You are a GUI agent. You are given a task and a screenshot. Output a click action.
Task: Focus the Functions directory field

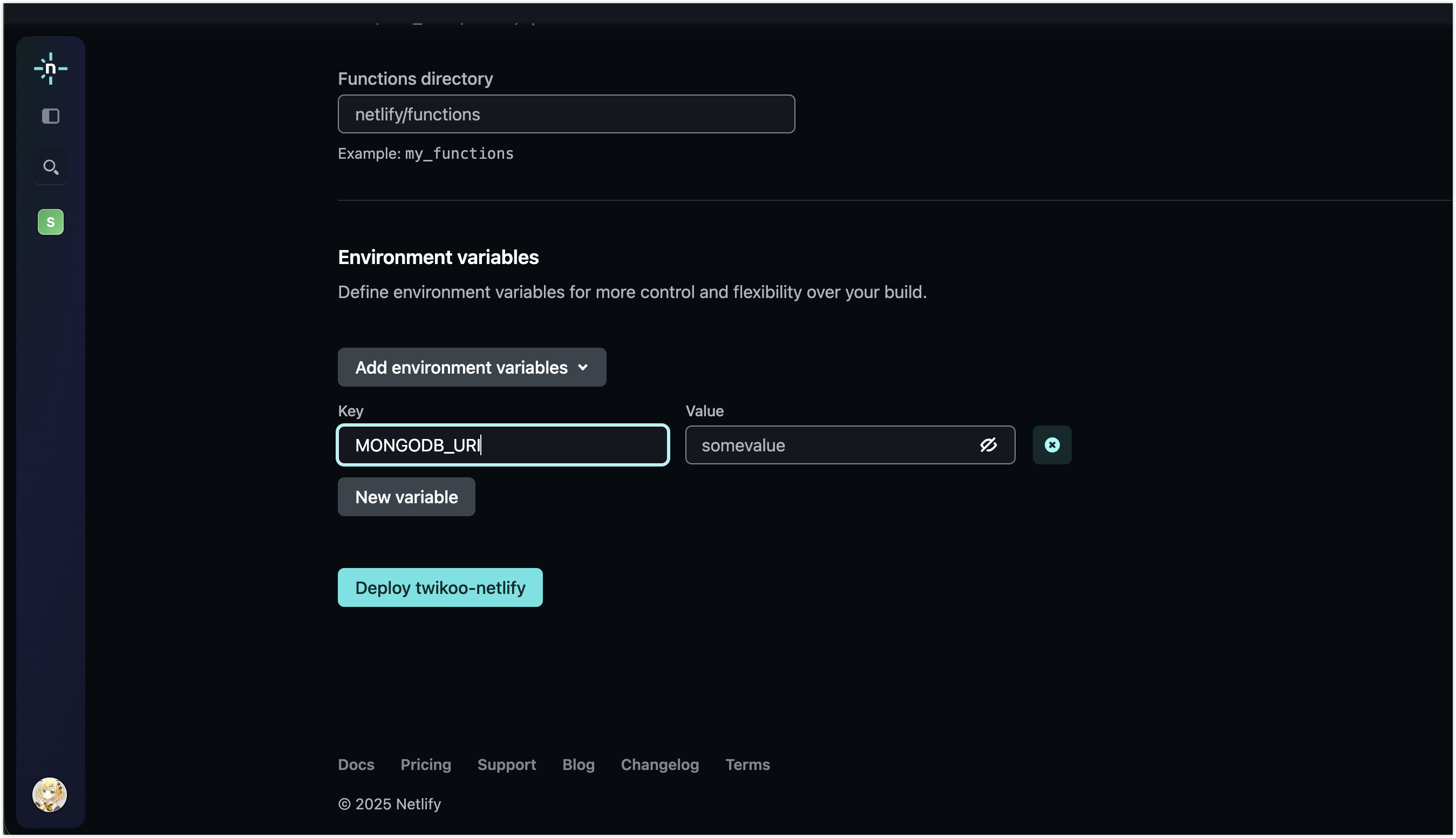click(566, 114)
